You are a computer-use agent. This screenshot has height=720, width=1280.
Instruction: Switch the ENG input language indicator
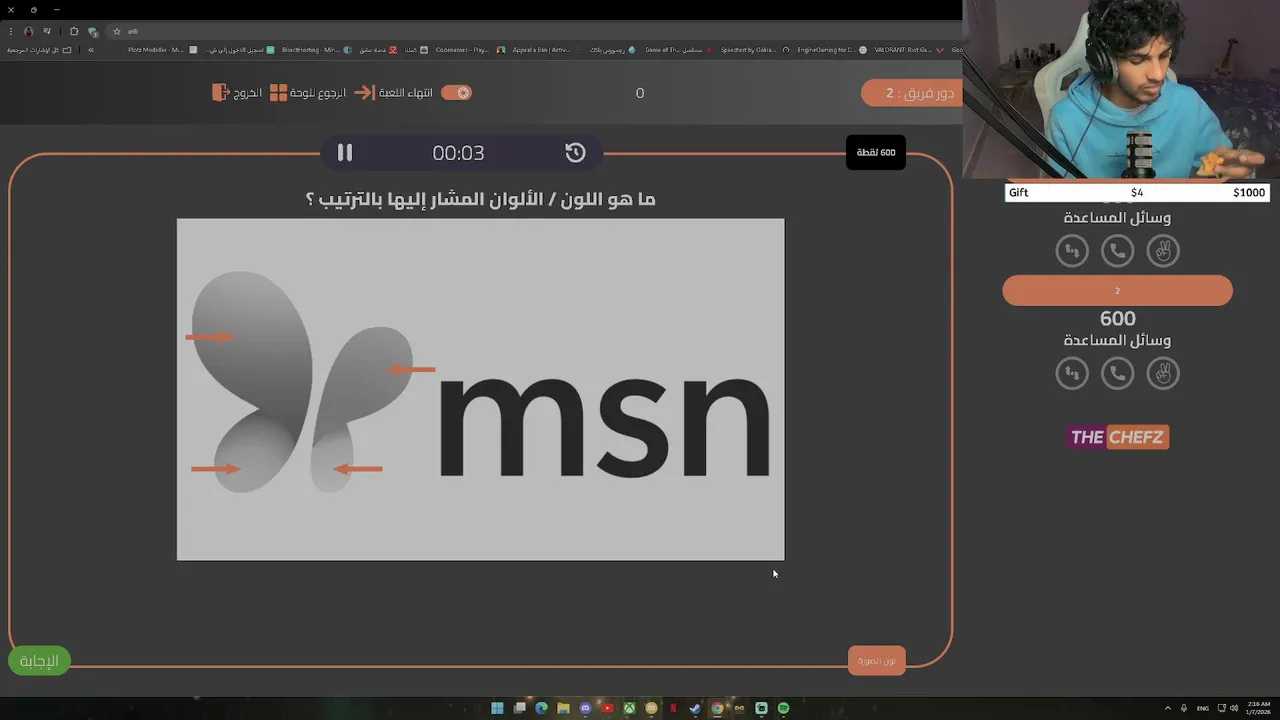tap(1202, 708)
